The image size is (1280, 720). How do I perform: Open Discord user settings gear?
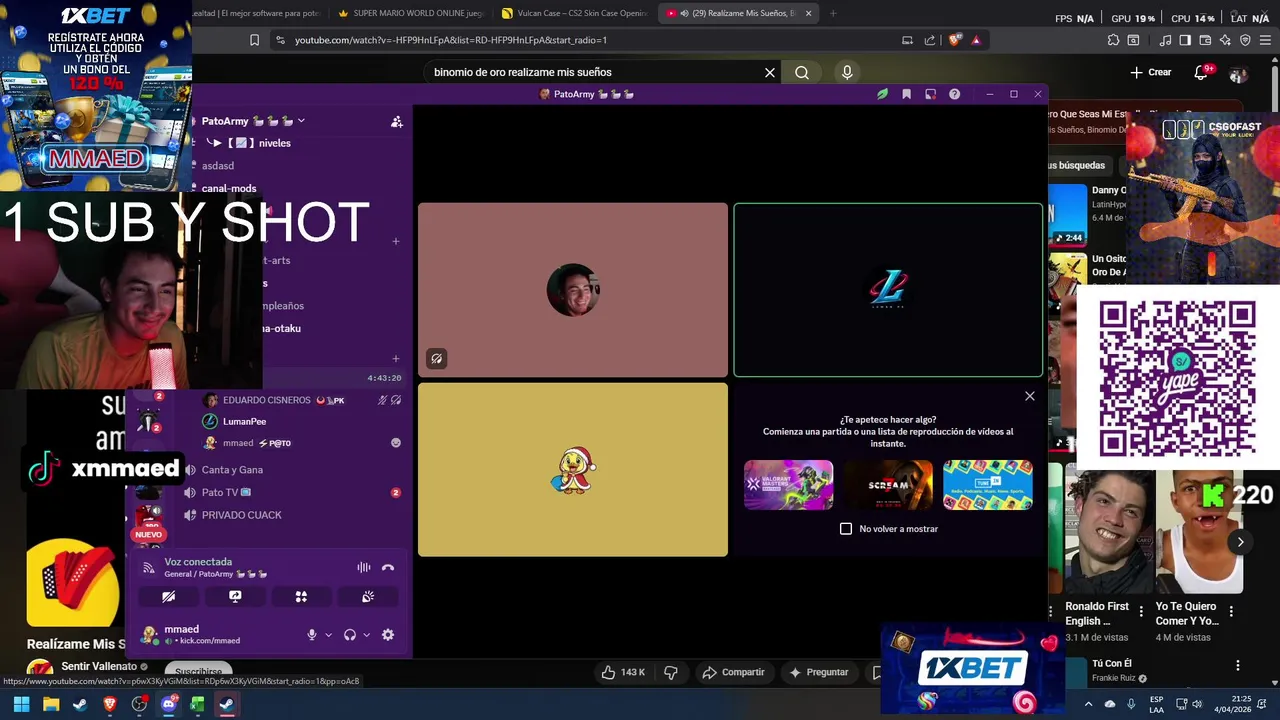click(388, 634)
